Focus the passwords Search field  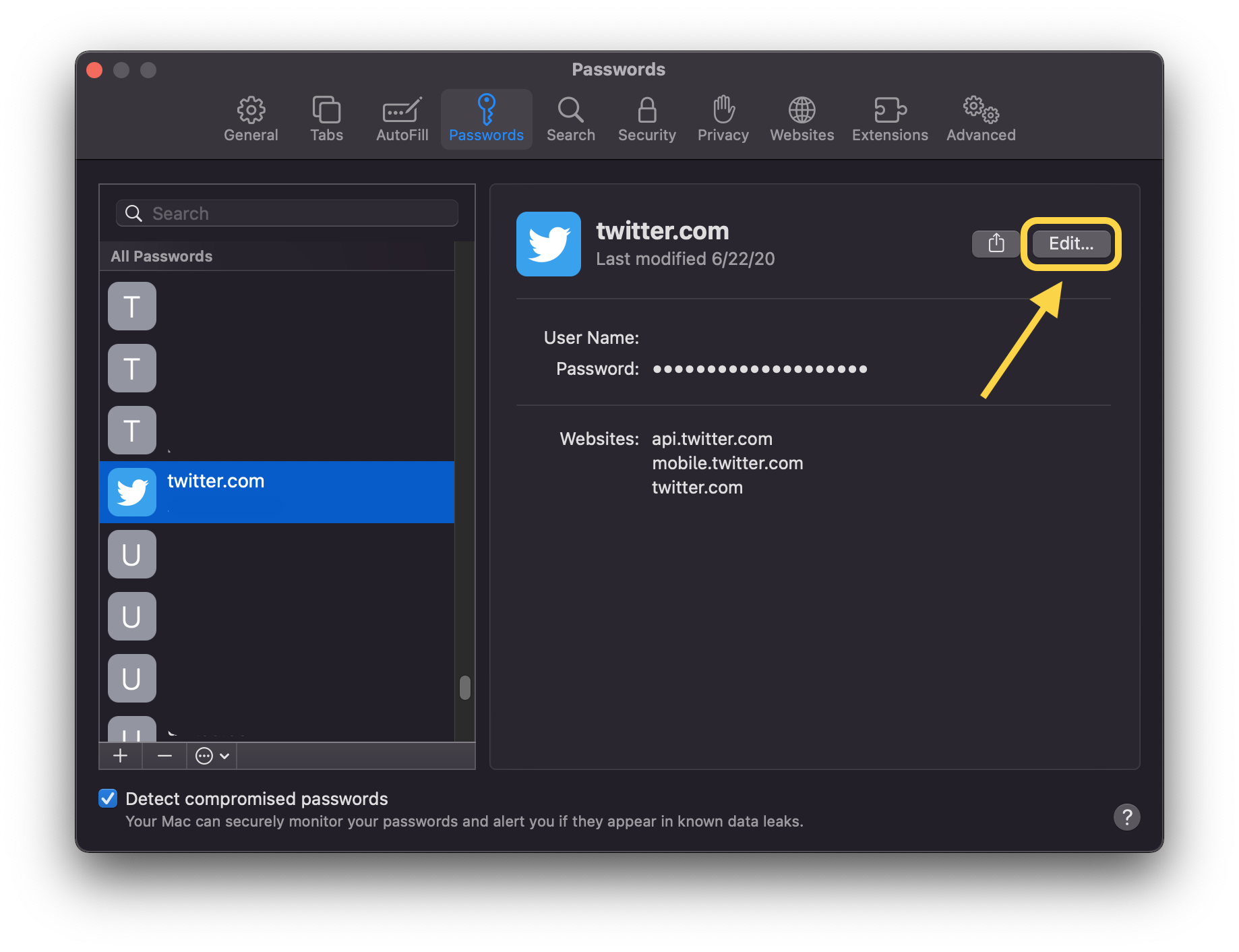click(287, 213)
